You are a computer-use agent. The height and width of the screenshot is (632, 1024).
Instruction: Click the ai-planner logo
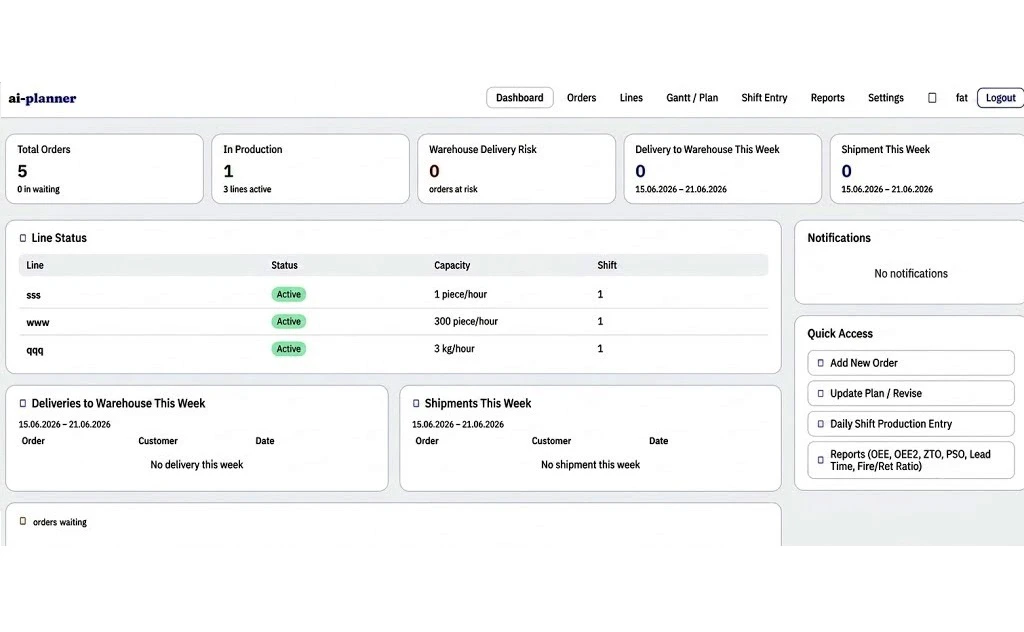[x=42, y=98]
